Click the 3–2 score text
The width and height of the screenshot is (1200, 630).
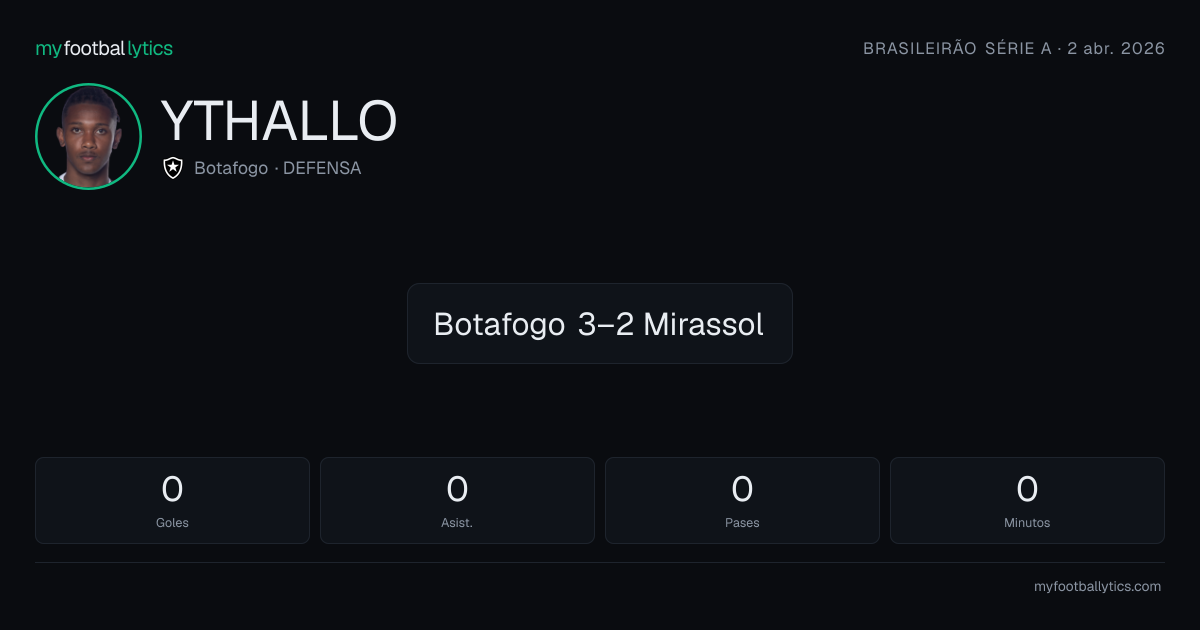click(606, 324)
